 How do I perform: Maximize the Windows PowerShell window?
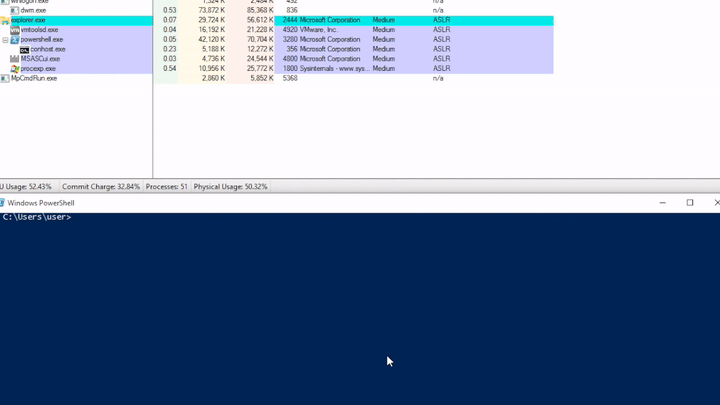click(690, 203)
